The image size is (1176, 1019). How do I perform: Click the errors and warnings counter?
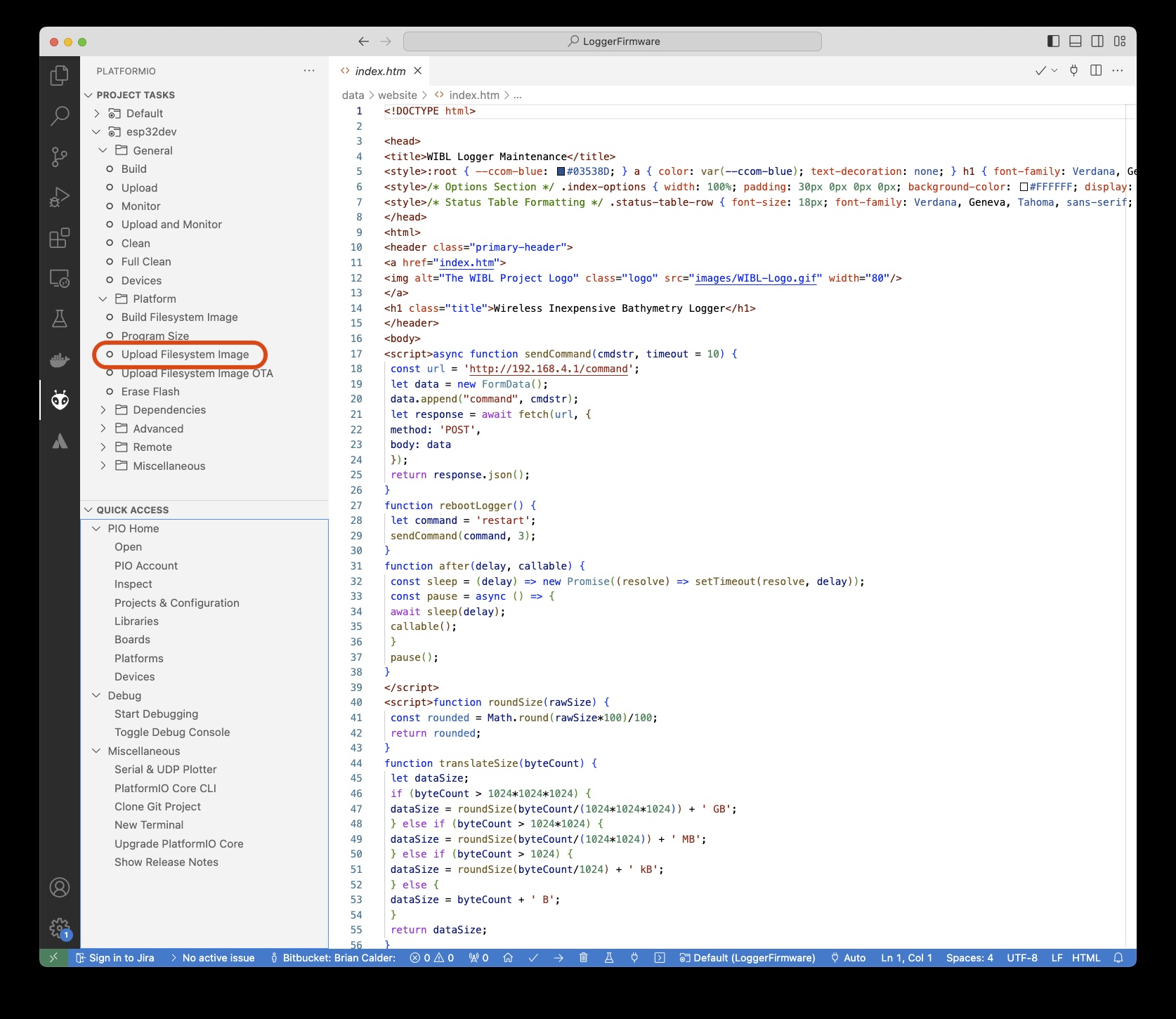pos(432,958)
